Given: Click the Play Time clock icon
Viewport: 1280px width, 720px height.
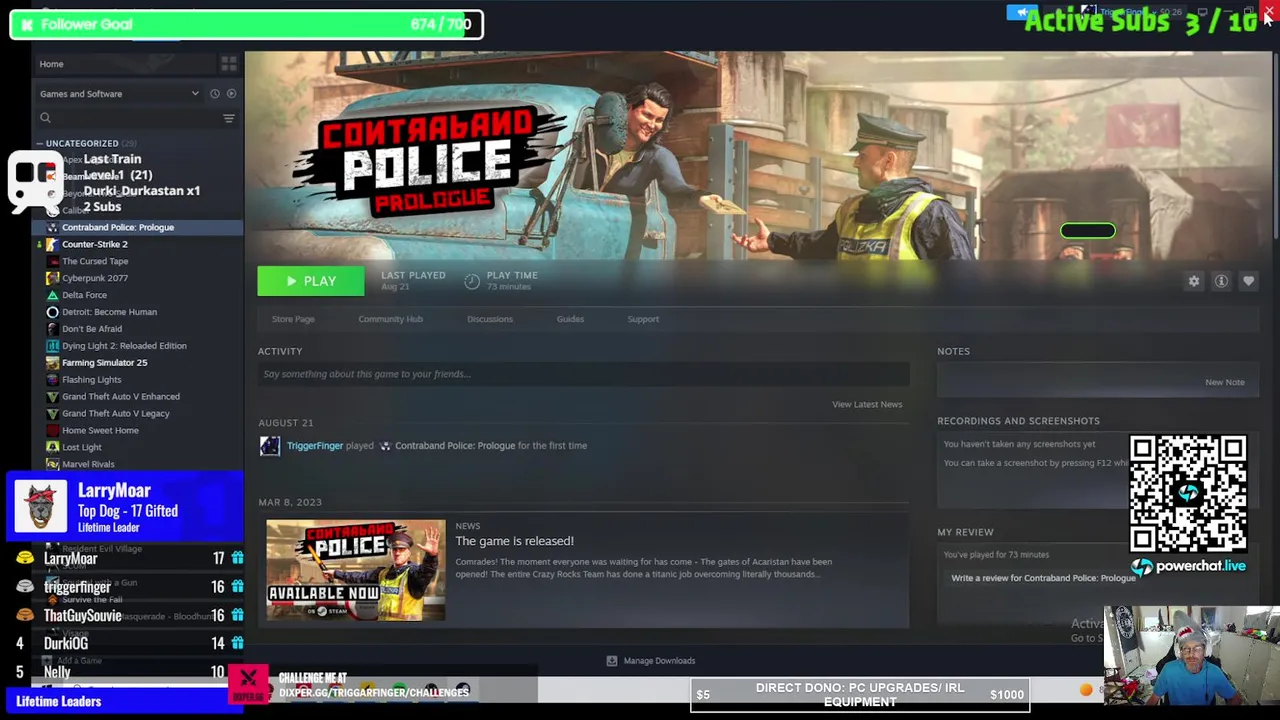Looking at the screenshot, I should [472, 281].
